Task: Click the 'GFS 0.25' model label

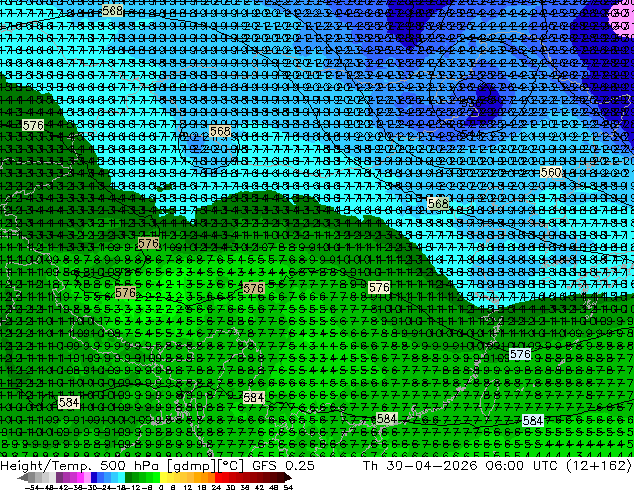Action: [283, 466]
